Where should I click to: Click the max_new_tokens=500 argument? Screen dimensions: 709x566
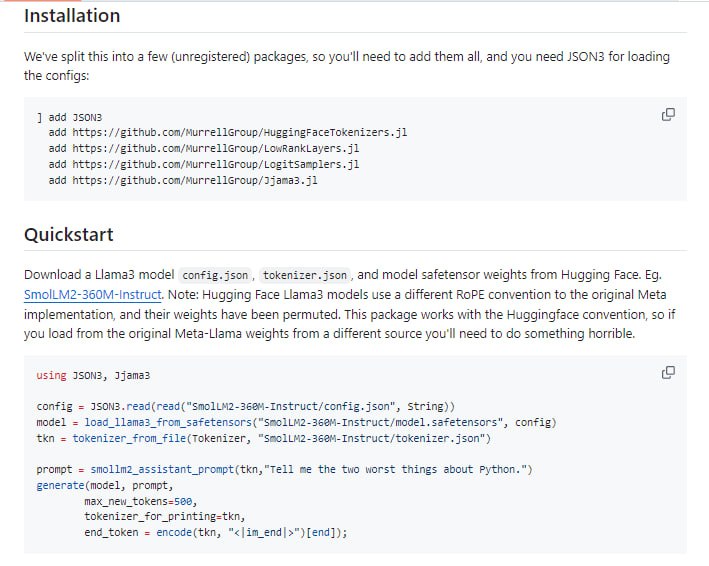point(140,501)
